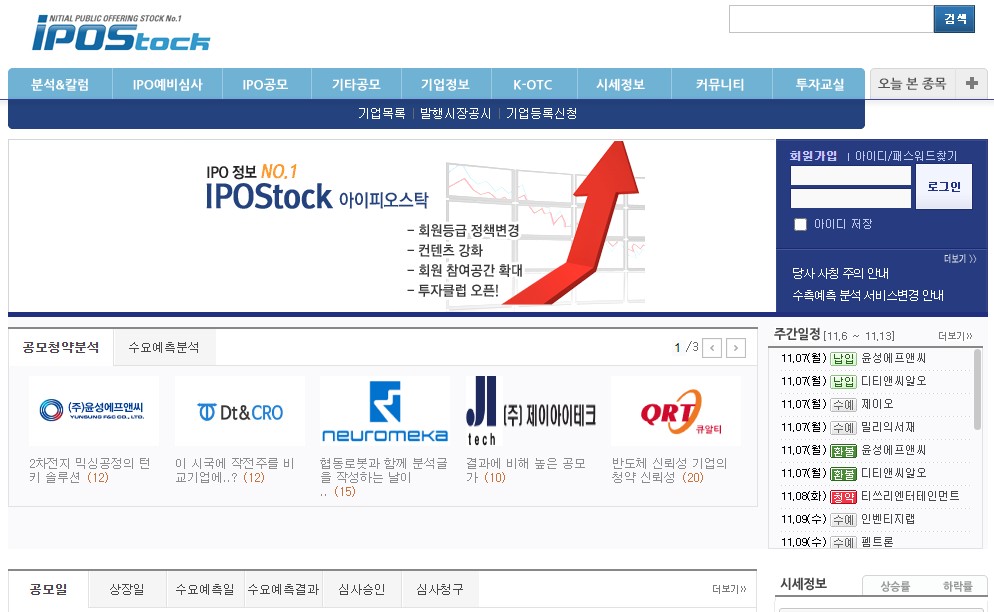This screenshot has width=994, height=612.
Task: Select the 상승률 tab in 시세정보
Action: [x=895, y=587]
